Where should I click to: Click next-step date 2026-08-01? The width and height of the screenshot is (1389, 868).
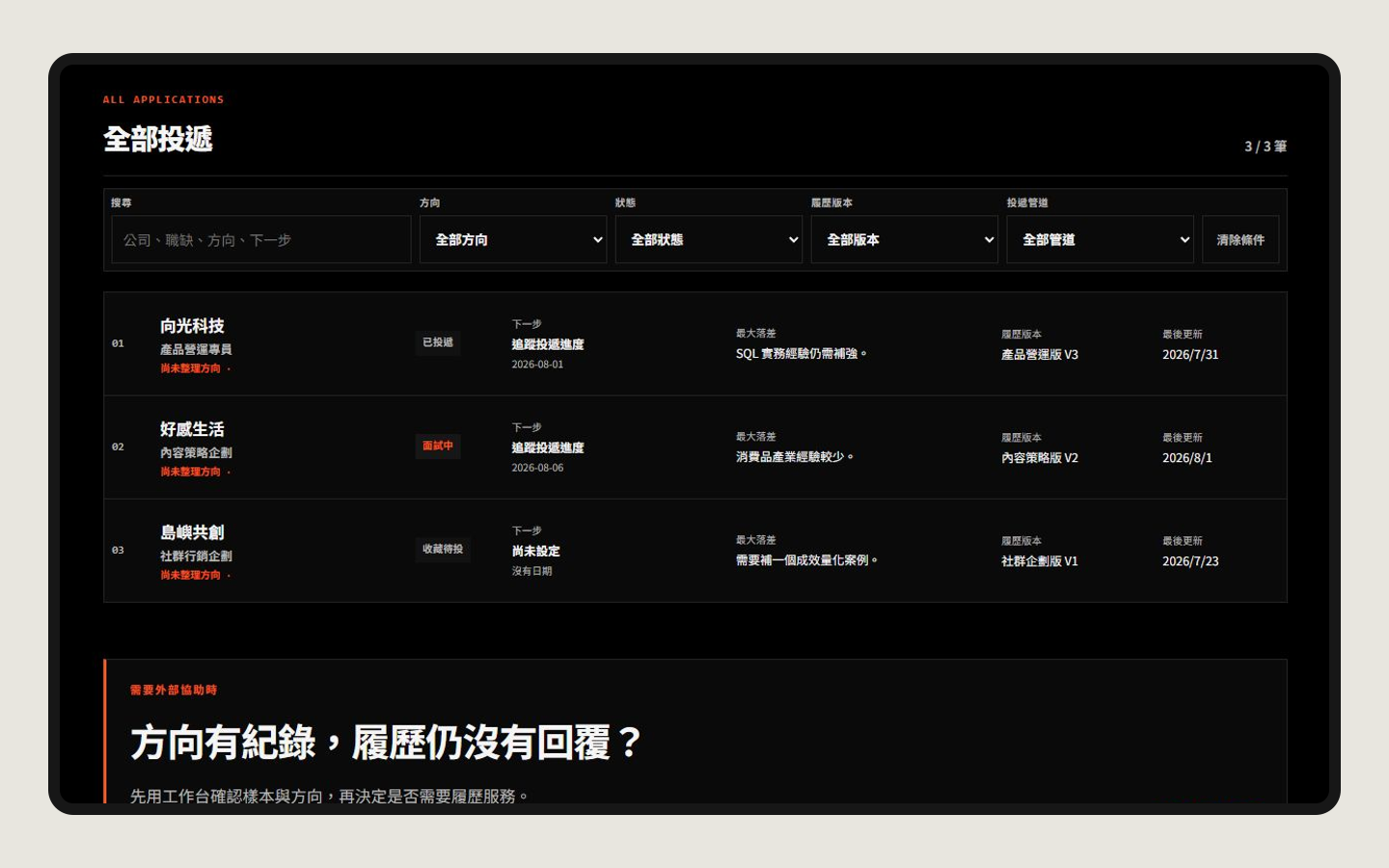coord(537,365)
